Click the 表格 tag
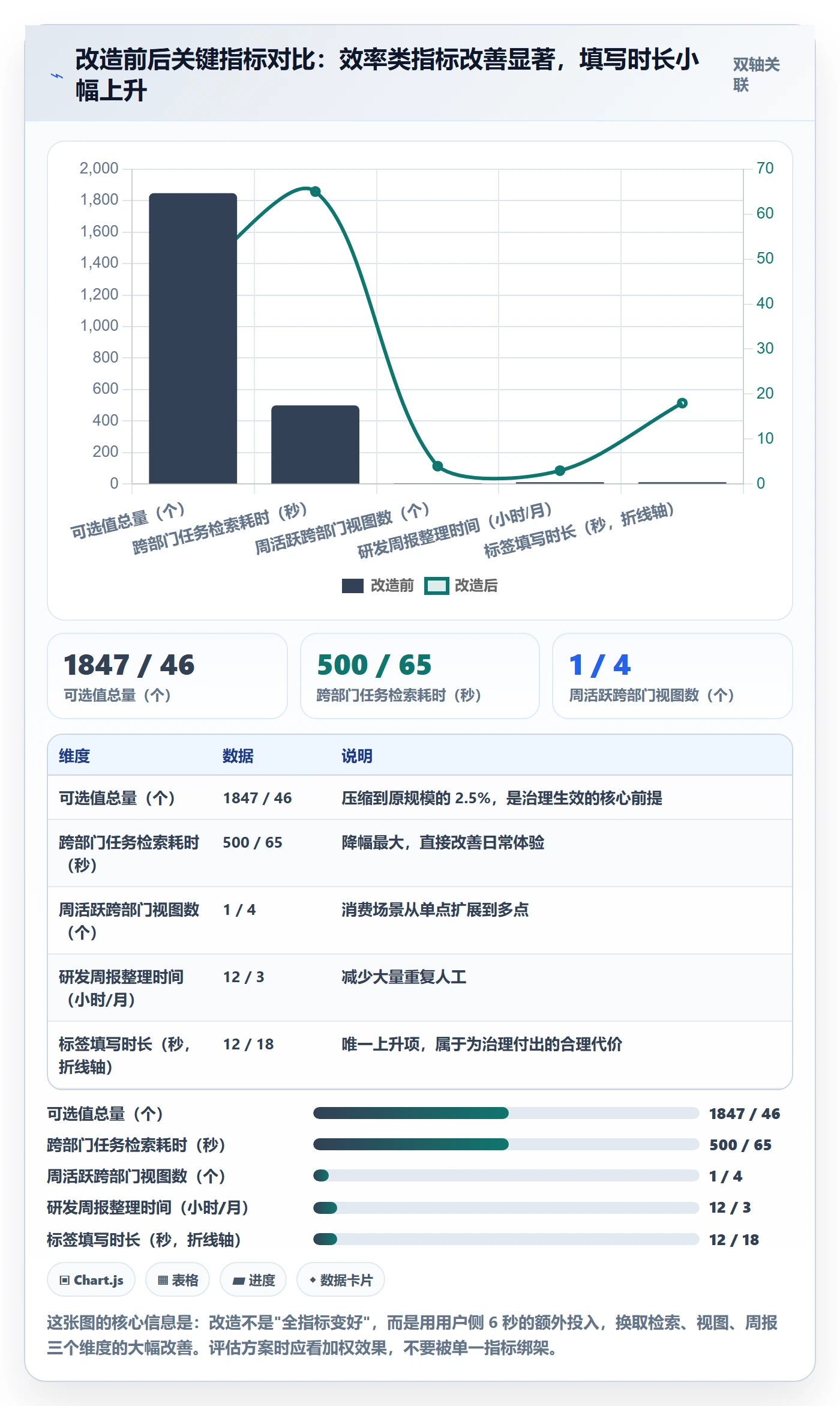This screenshot has height=1406, width=840. [178, 1280]
